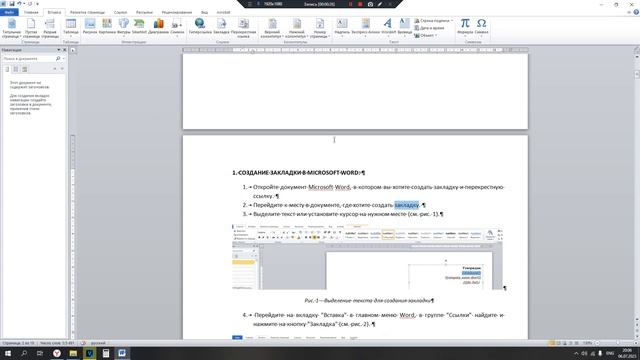The height and width of the screenshot is (360, 640).
Task: Insert a page break (Разрыв страницы)
Action: point(50,28)
